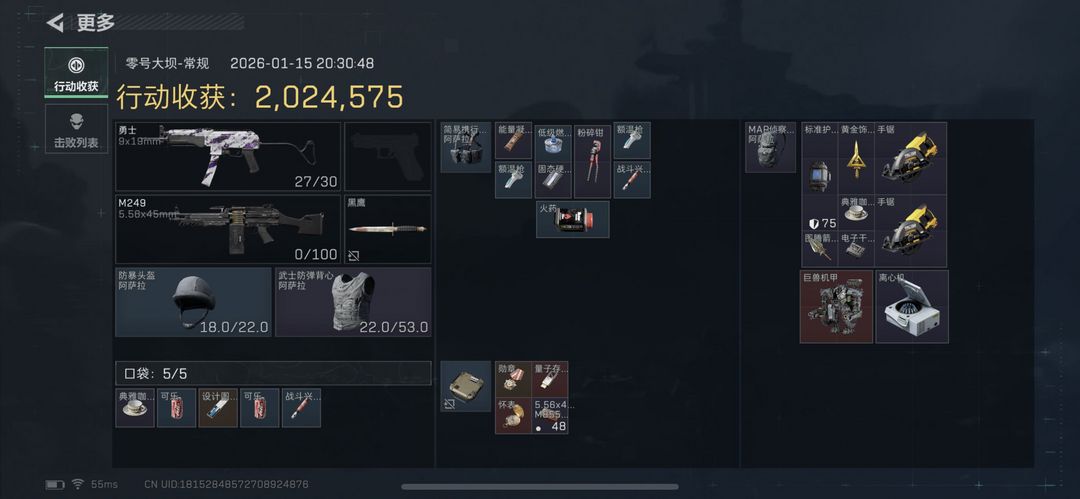Select the upper 手锯 circular saw
Screen dimensions: 1080x499
click(911, 158)
